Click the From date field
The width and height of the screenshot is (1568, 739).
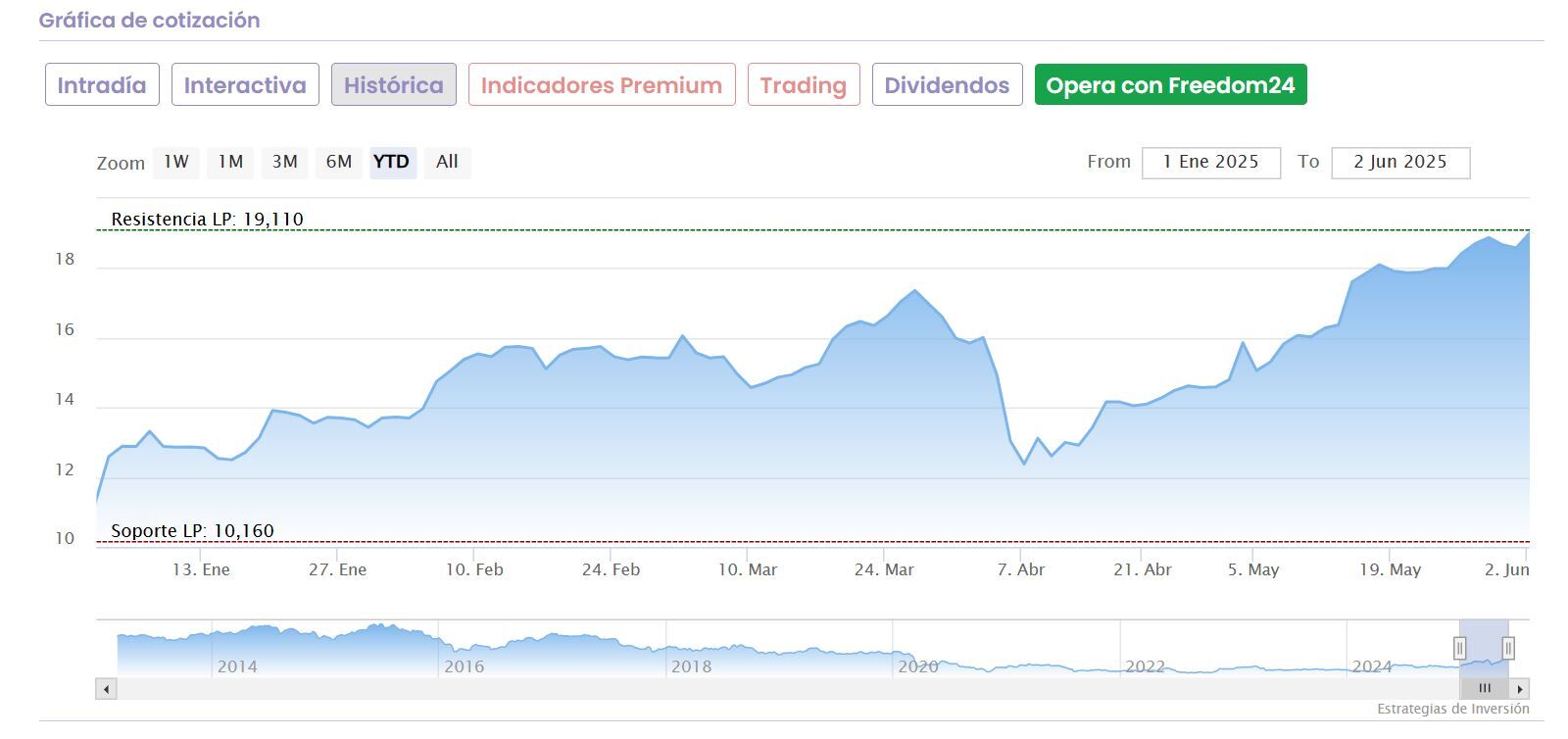tap(1210, 163)
